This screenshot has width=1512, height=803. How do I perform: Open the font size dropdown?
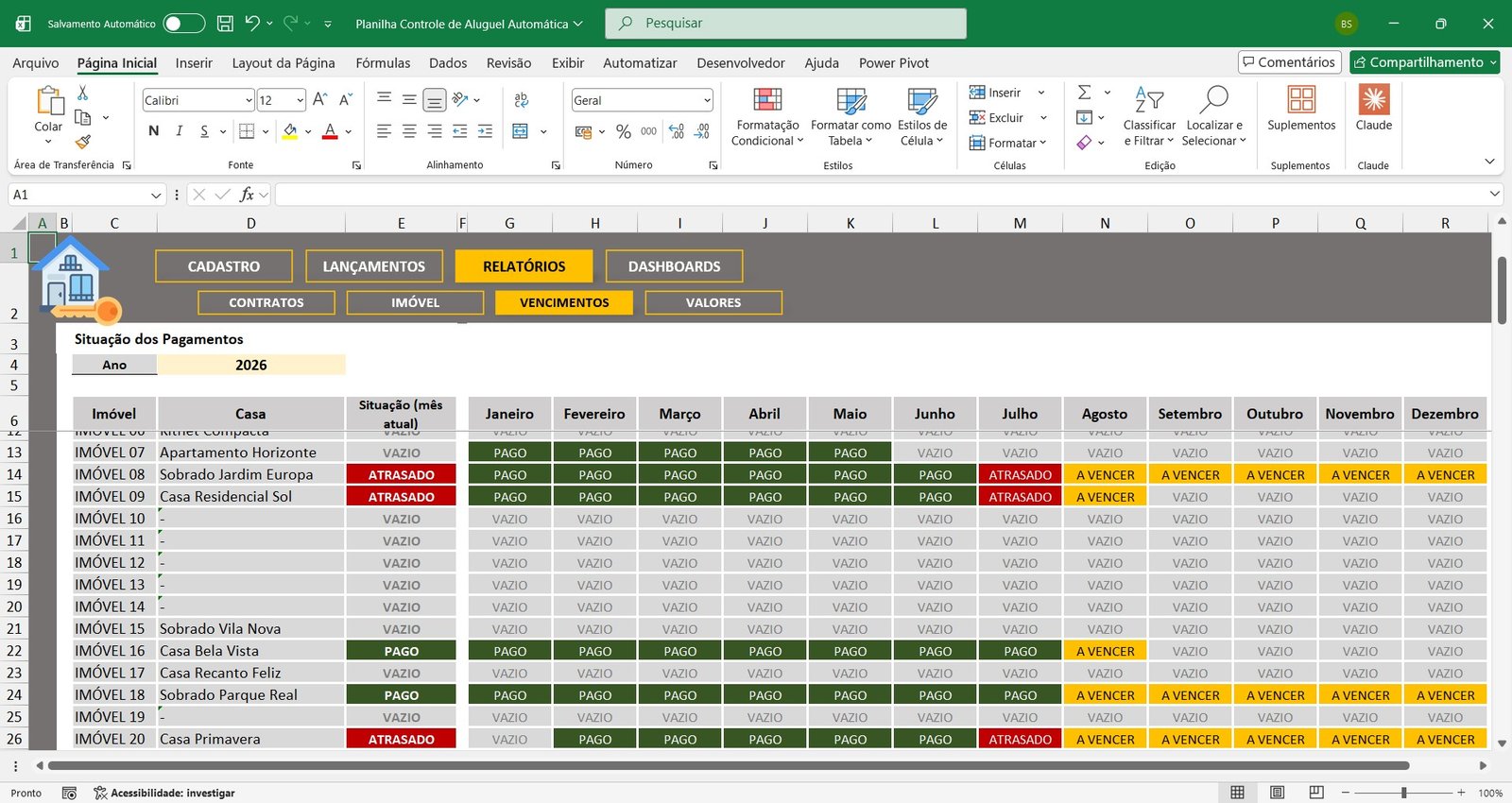pos(300,100)
